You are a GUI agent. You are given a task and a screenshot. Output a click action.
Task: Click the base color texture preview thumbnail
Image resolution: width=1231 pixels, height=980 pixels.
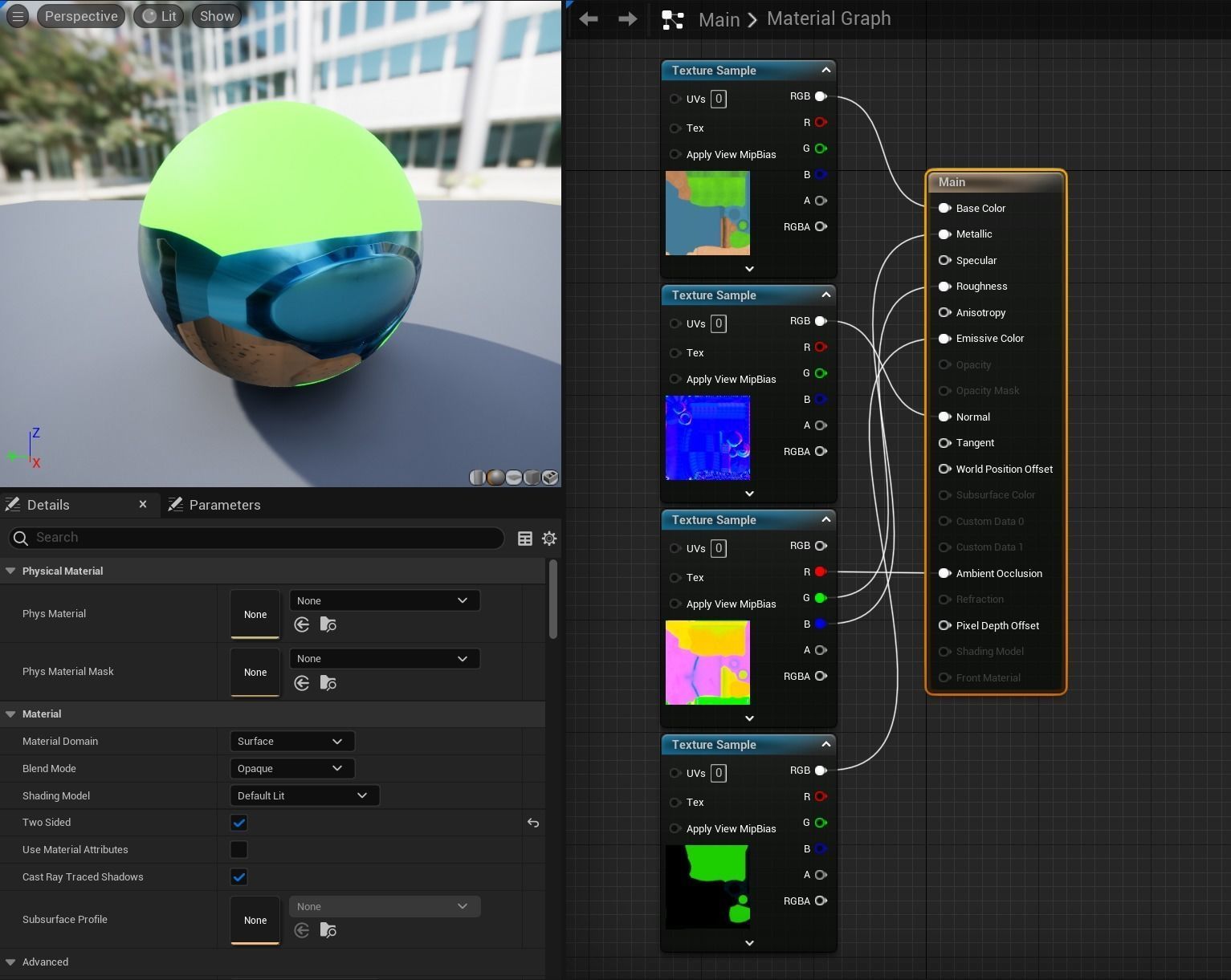(707, 213)
